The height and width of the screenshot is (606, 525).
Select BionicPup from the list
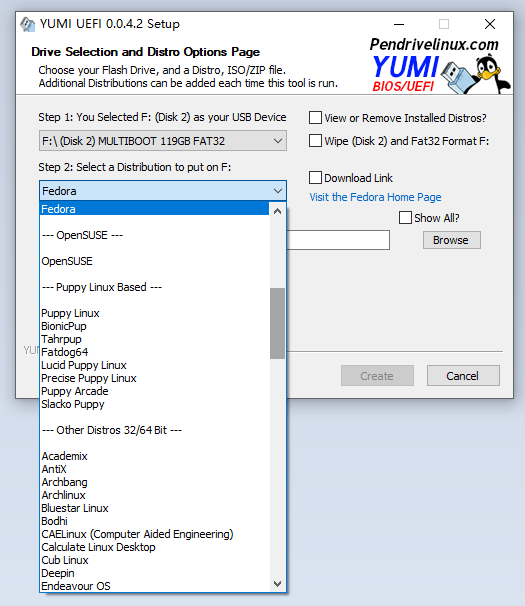(x=154, y=326)
